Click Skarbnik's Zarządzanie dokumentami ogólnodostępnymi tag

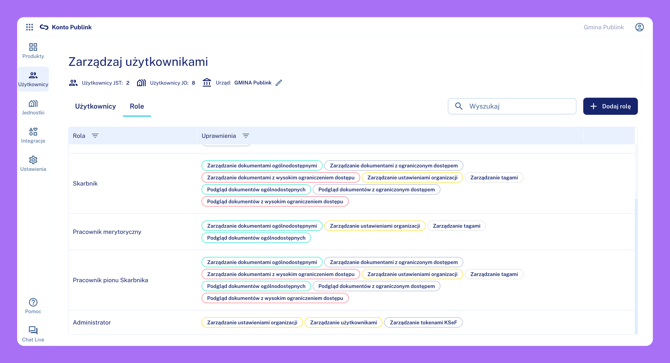click(x=262, y=166)
